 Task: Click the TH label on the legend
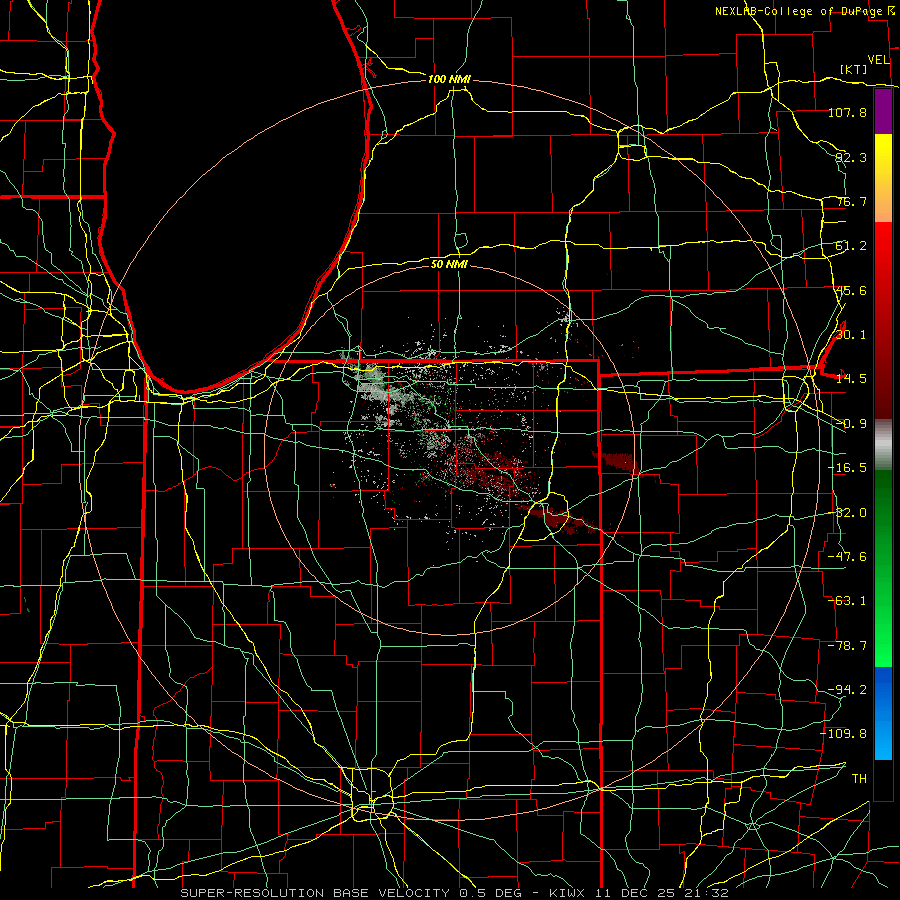click(x=859, y=778)
